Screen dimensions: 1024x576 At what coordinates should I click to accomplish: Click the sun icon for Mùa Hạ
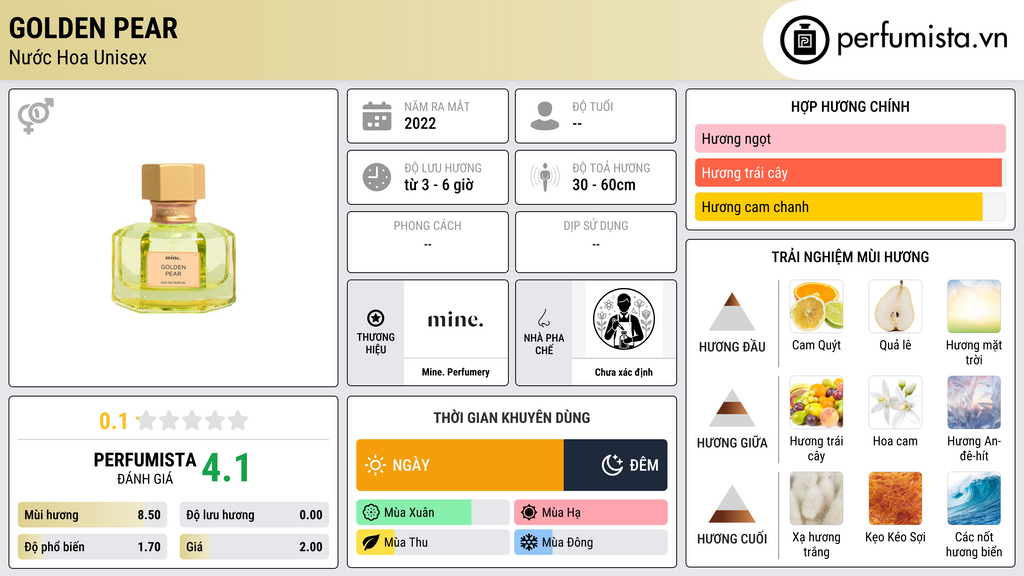(x=529, y=513)
